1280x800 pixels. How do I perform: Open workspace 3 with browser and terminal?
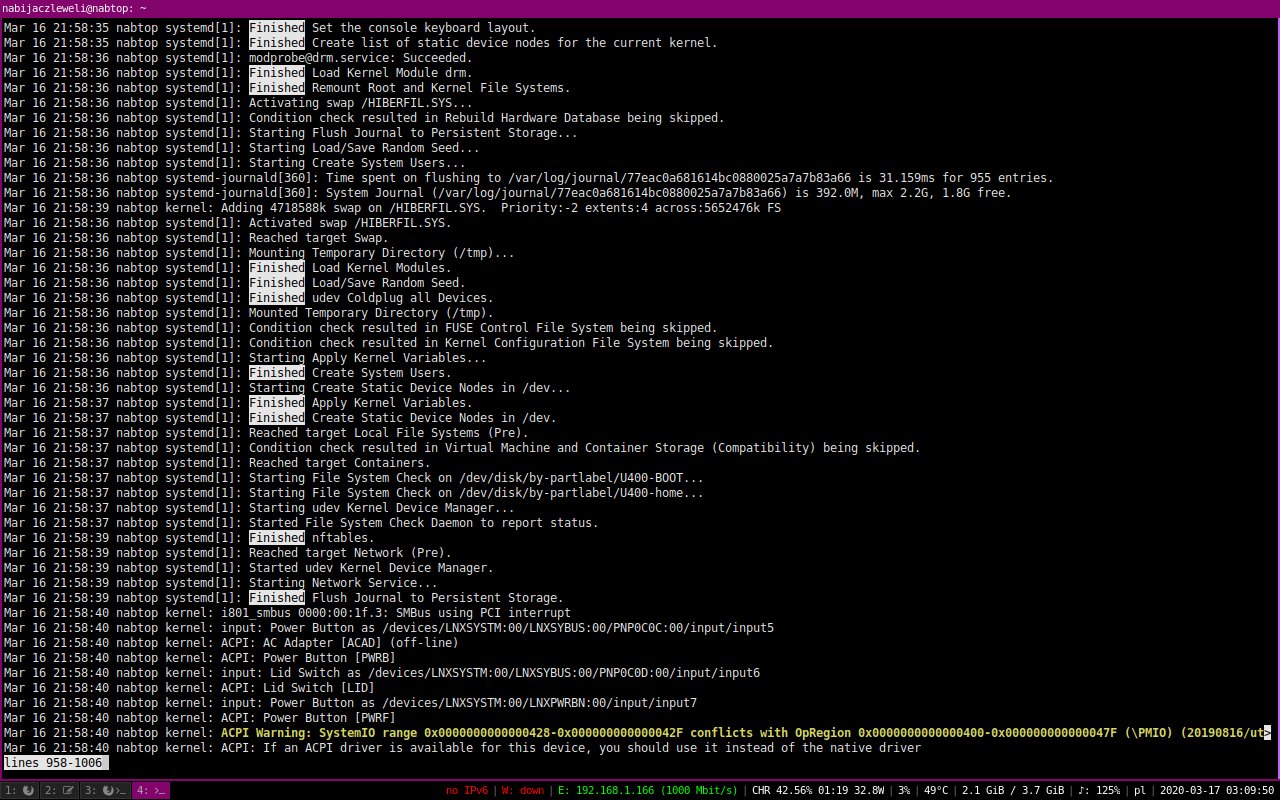[106, 790]
